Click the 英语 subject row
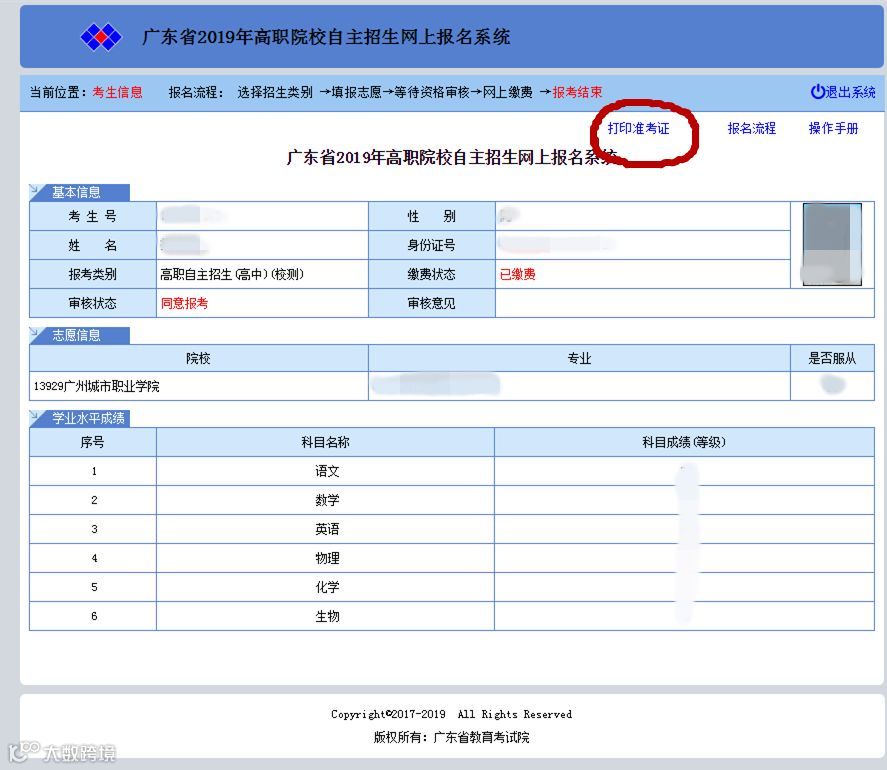Viewport: 887px width, 770px height. pos(451,529)
